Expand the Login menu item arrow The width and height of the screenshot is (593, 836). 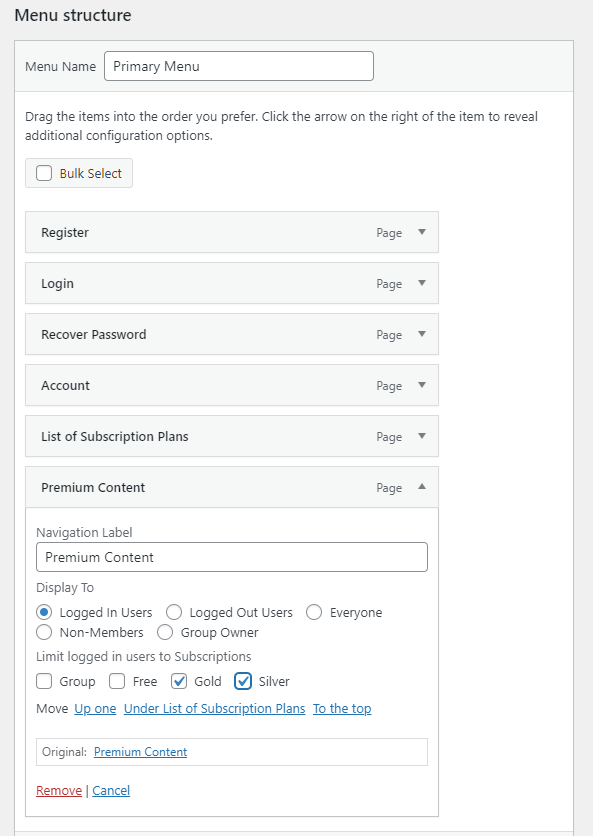tap(422, 283)
